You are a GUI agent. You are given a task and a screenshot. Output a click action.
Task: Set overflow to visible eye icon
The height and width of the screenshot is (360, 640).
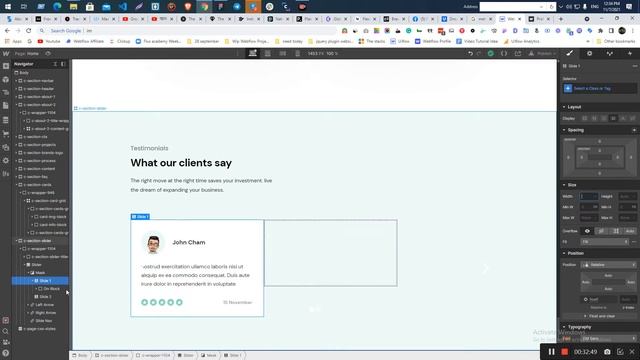pos(587,231)
